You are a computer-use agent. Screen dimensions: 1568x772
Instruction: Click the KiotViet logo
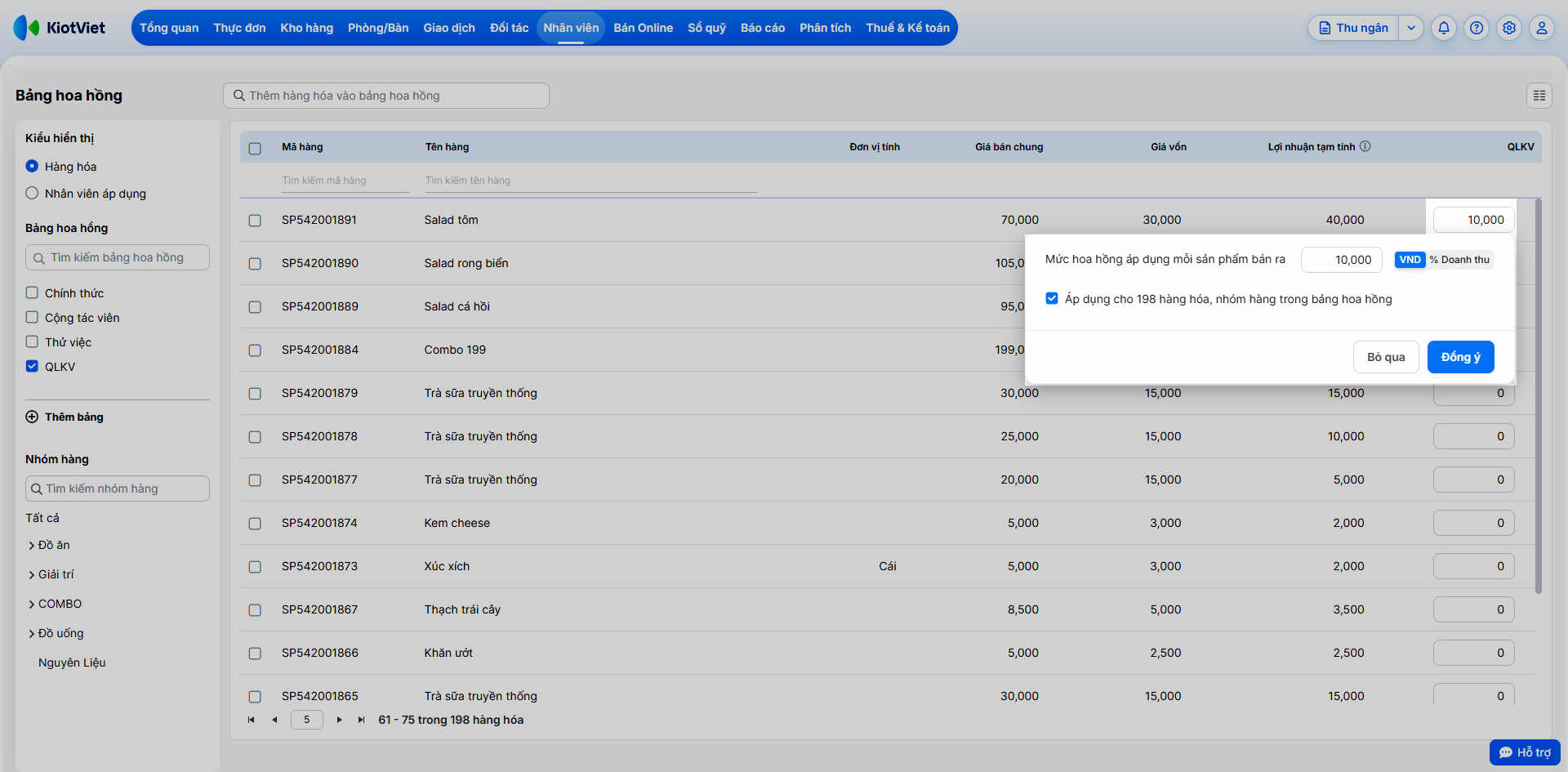60,28
